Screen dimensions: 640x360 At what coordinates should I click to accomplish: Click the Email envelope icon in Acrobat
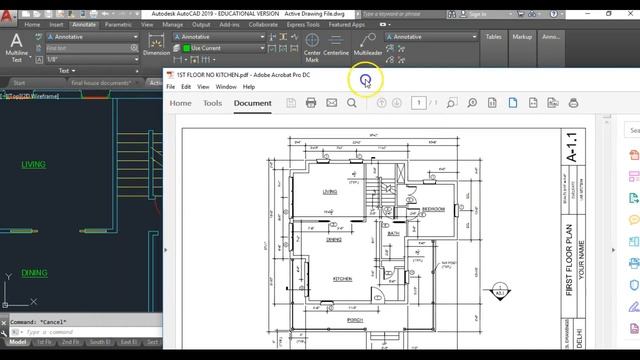coord(331,103)
